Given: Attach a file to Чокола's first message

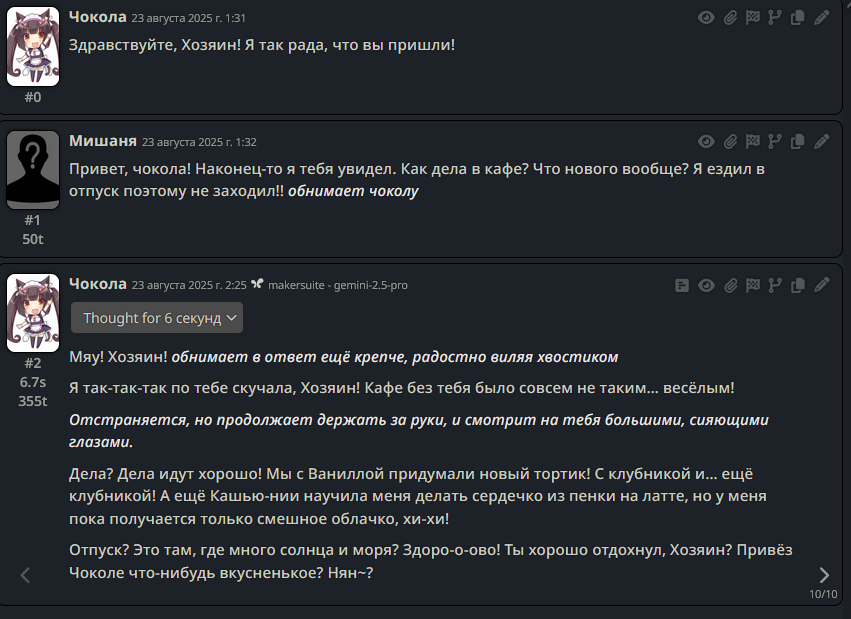Looking at the screenshot, I should coord(731,18).
